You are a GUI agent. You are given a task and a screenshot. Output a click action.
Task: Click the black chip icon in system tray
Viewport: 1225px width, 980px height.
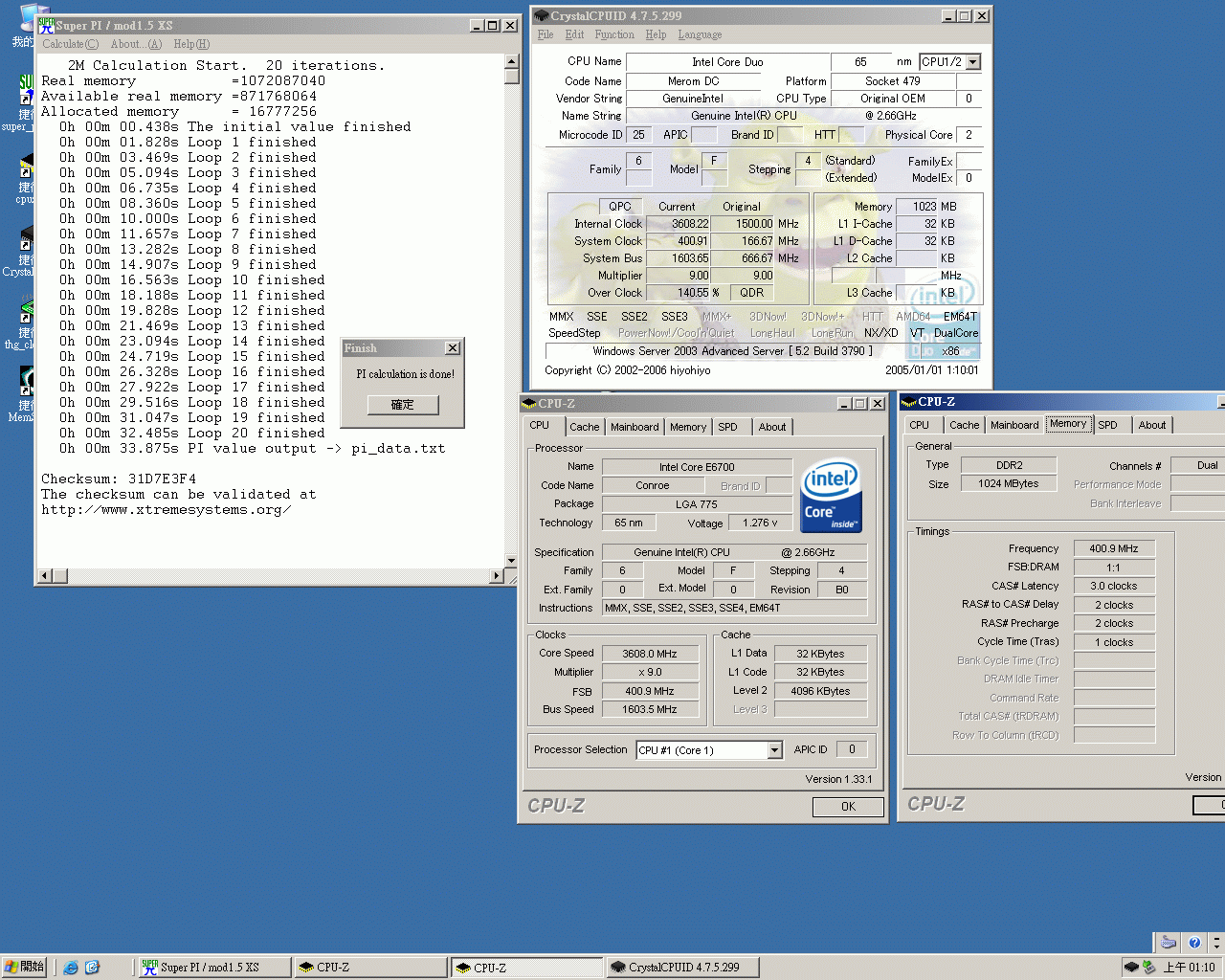pos(1132,968)
